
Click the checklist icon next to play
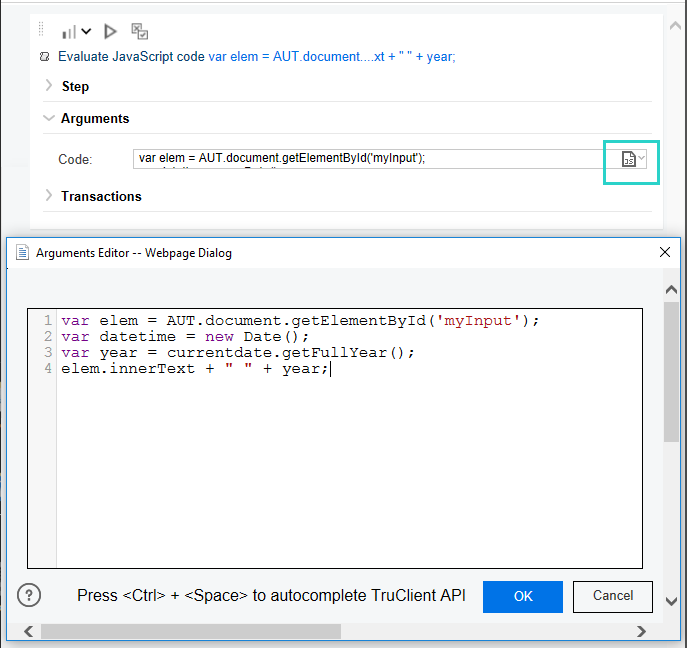(140, 32)
